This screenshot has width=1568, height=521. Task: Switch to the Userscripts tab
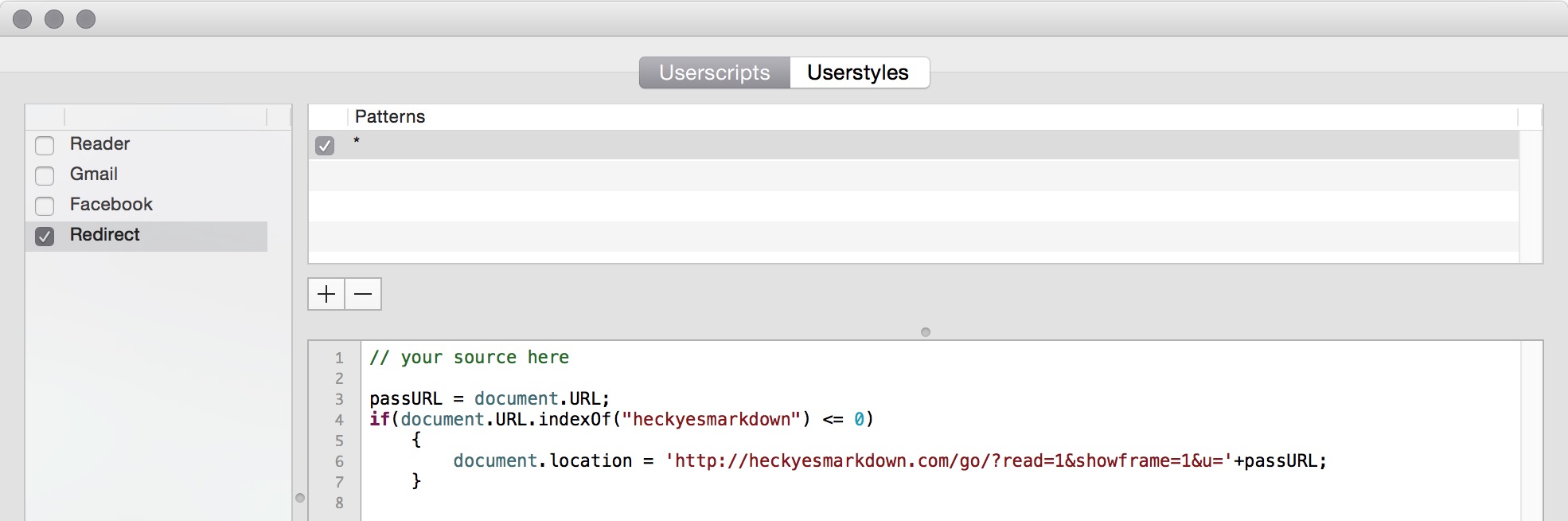(715, 72)
